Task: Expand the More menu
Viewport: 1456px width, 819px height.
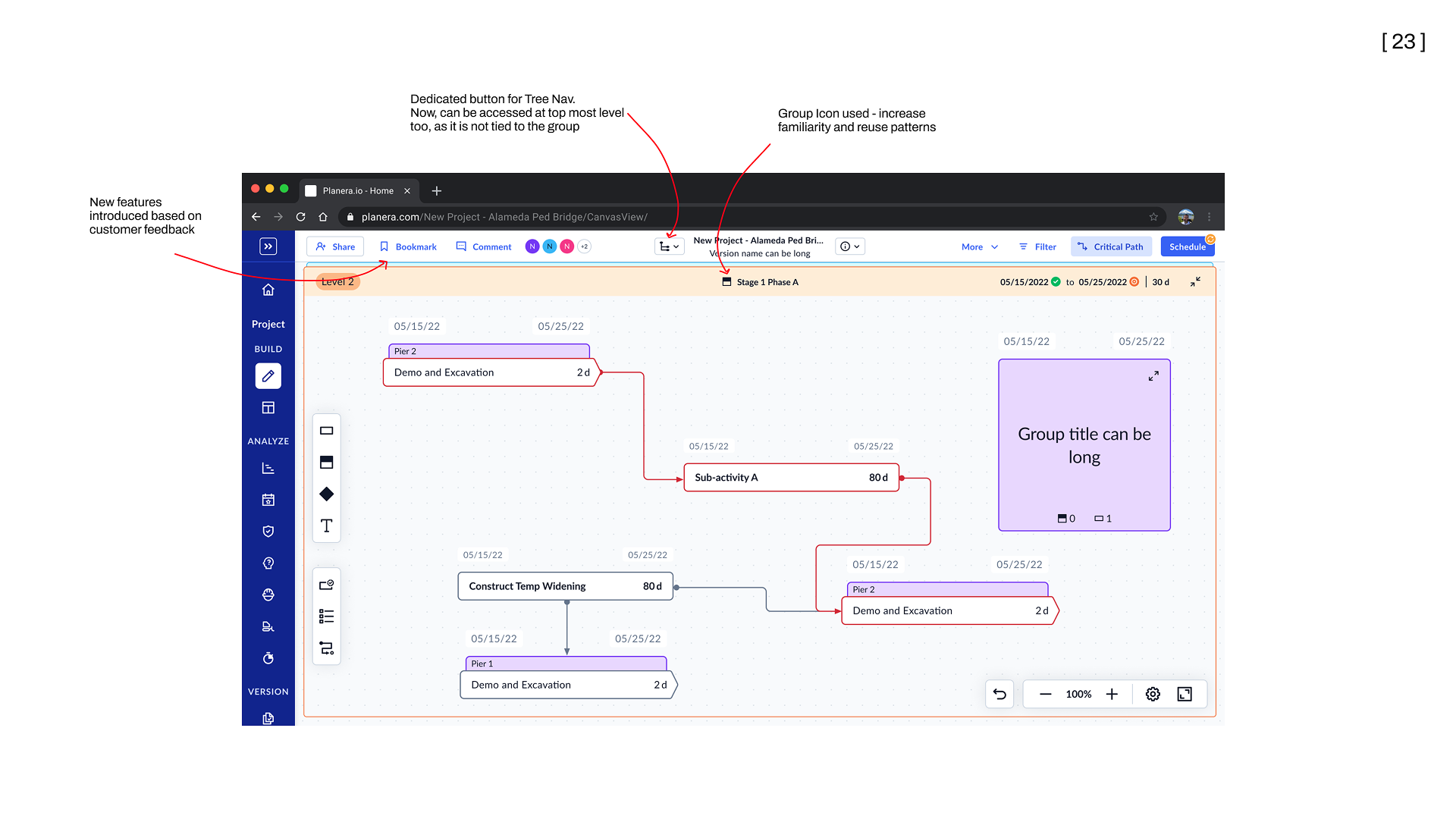Action: [980, 247]
